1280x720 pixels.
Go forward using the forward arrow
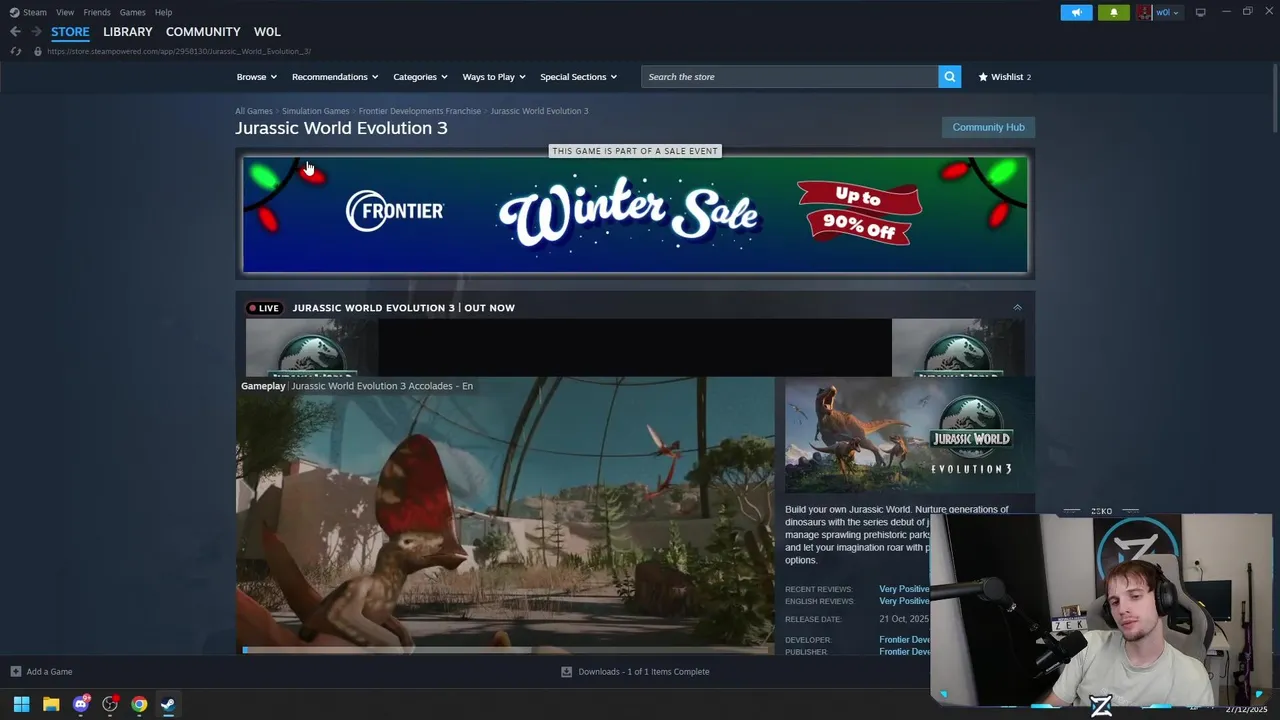pyautogui.click(x=36, y=32)
